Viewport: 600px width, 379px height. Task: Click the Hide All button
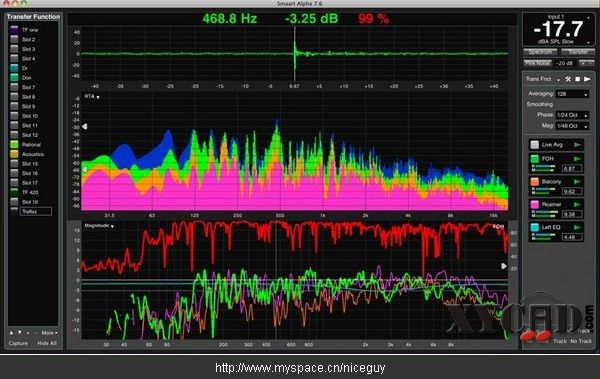click(47, 343)
